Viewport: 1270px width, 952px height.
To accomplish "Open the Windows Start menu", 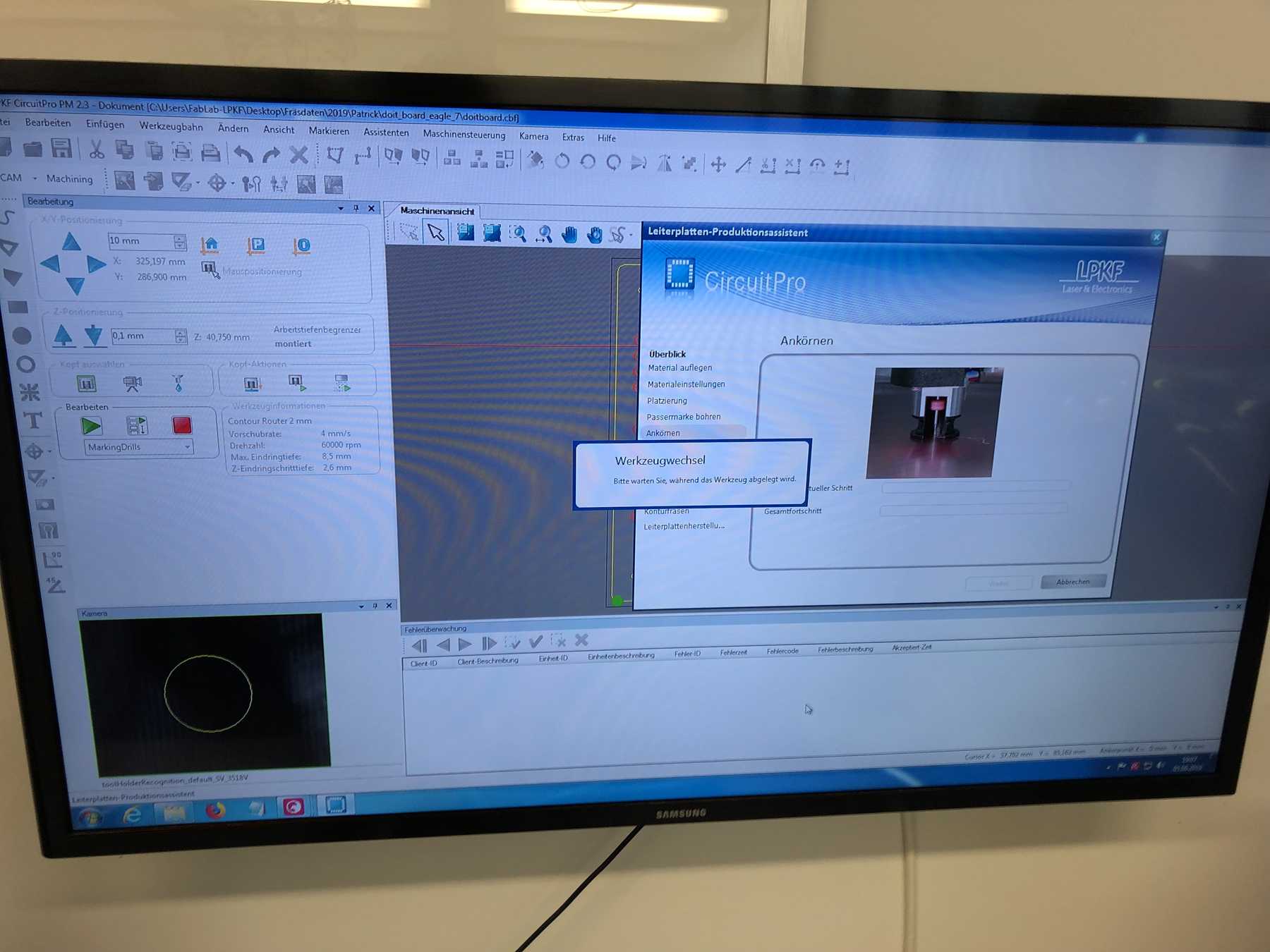I will [90, 817].
